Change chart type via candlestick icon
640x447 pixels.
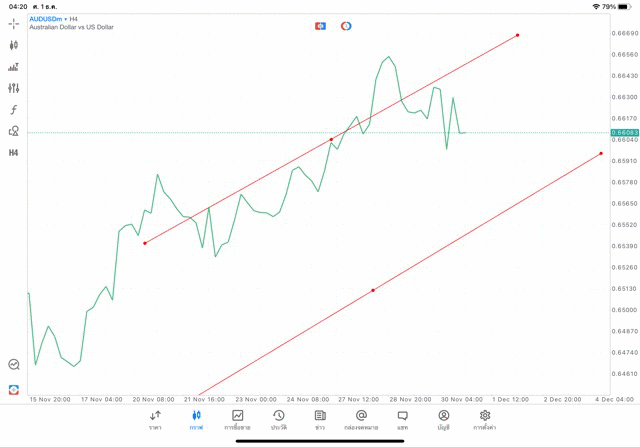click(x=14, y=45)
